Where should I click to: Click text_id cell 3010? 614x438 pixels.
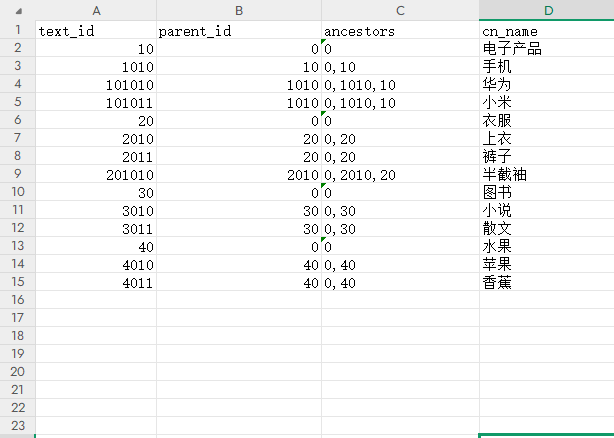pos(96,210)
